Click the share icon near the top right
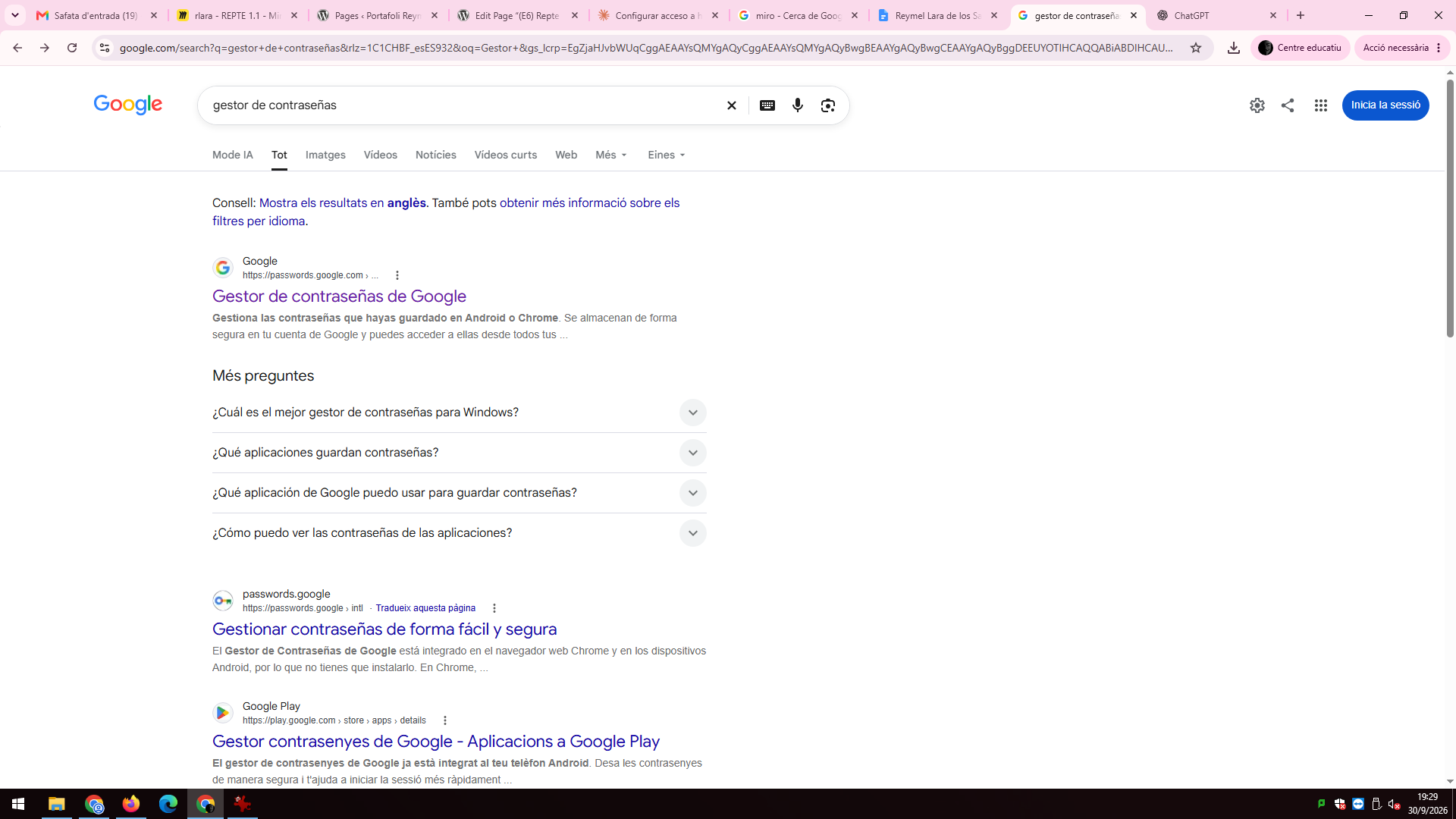 tap(1287, 105)
